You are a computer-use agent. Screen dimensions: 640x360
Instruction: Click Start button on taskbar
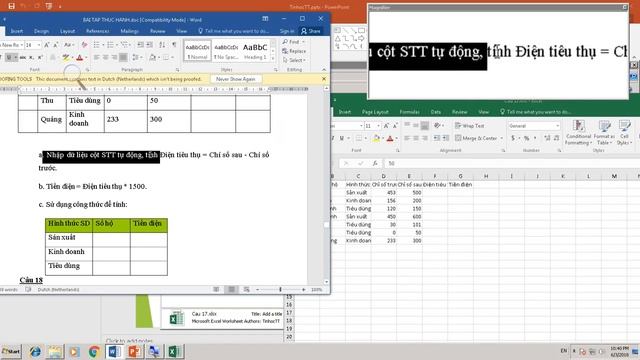click(x=11, y=351)
